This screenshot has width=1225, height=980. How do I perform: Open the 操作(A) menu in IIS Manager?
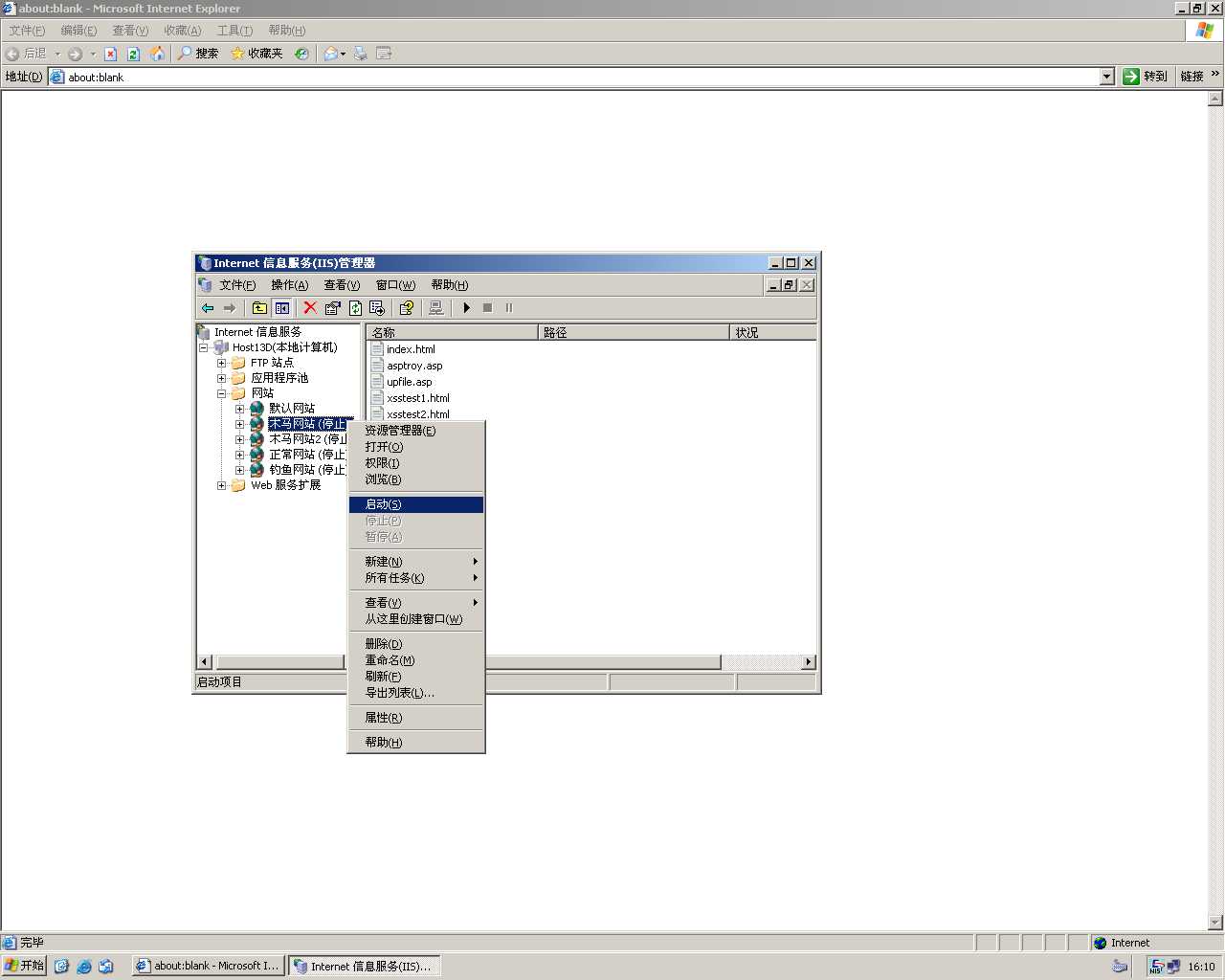click(289, 285)
